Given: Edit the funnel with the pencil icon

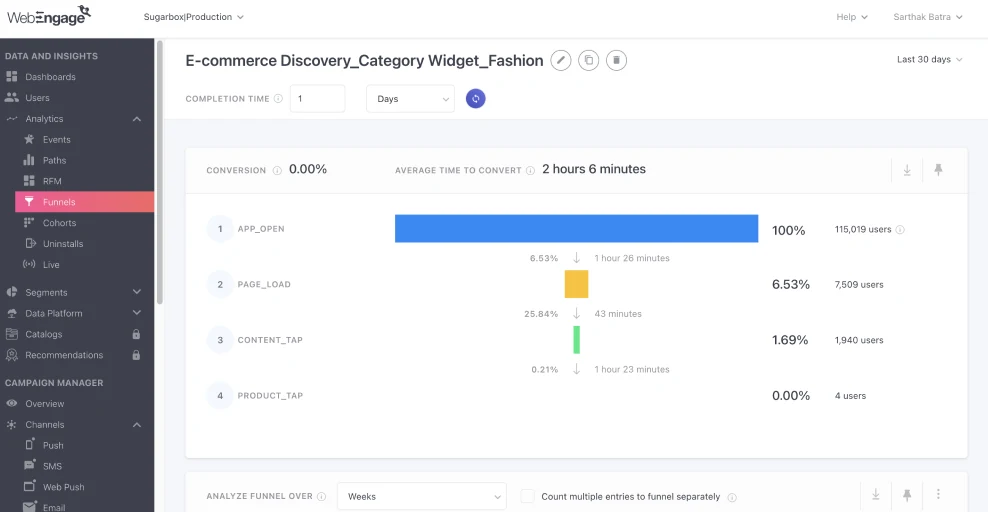Looking at the screenshot, I should pos(561,60).
